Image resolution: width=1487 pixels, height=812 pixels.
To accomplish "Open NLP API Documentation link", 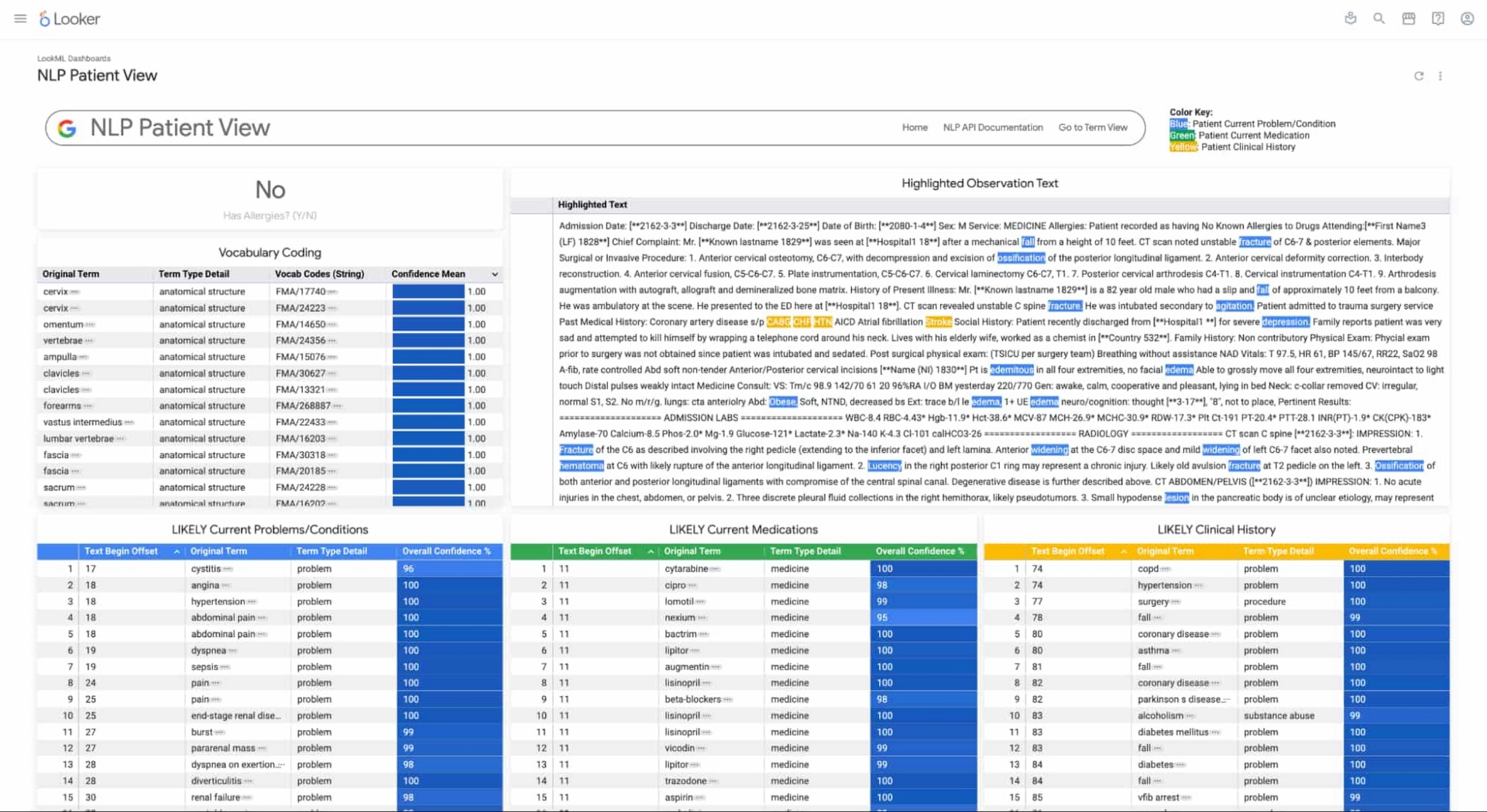I will [992, 128].
